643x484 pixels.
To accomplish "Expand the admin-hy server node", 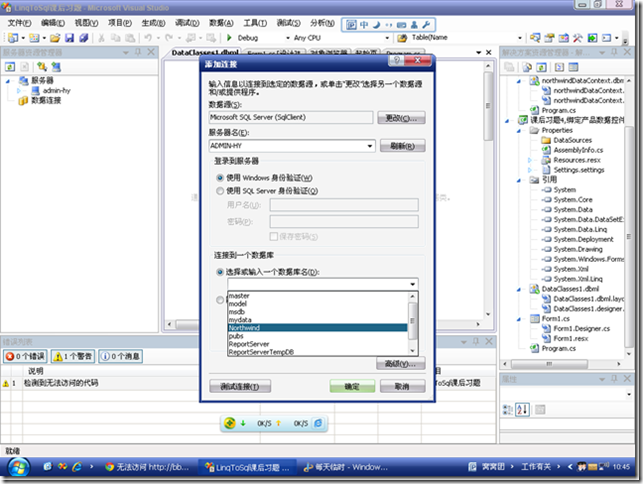I will click(x=19, y=91).
